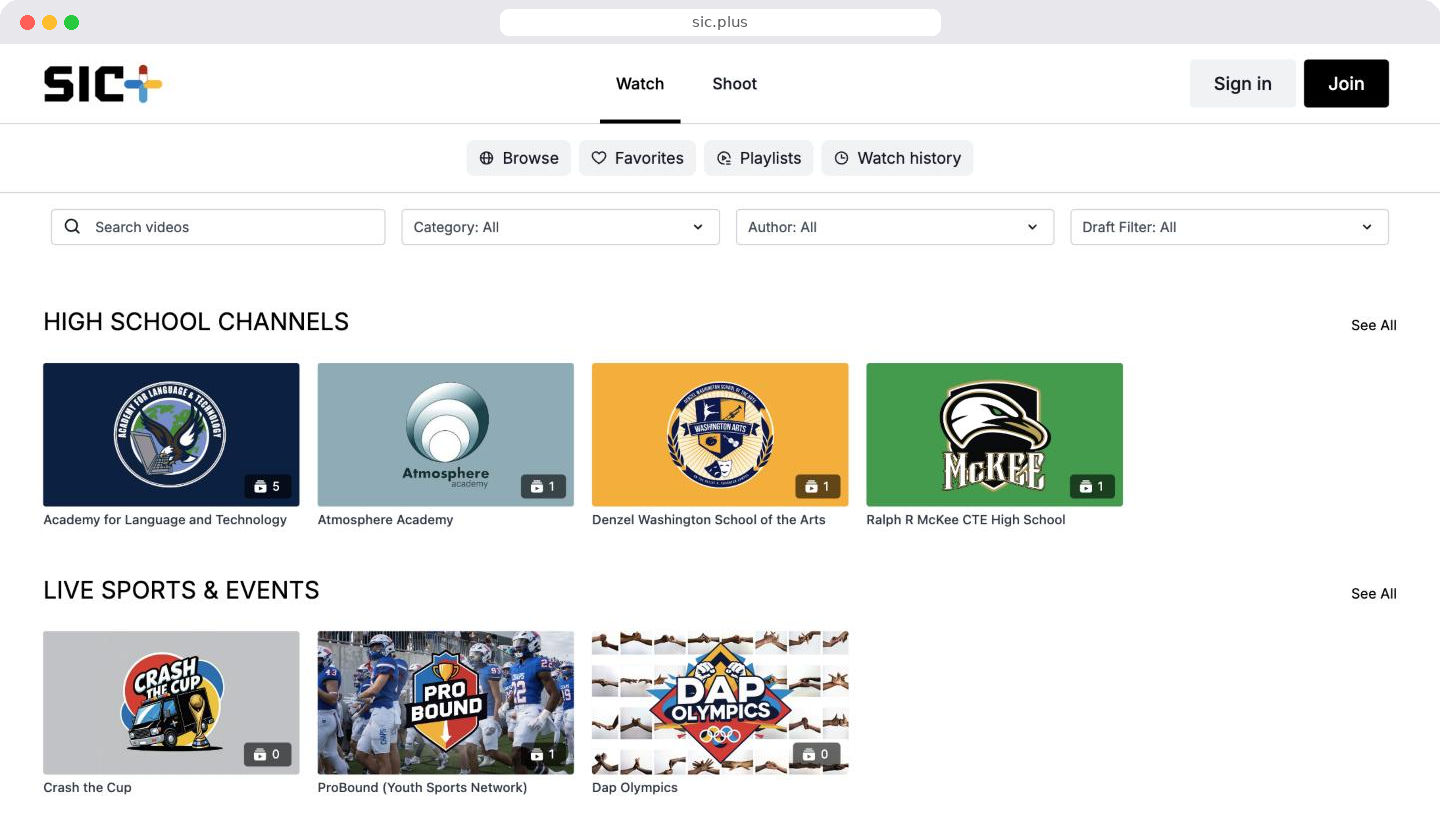
Task: Click the video count badge on Denzel Washington School
Action: point(818,487)
